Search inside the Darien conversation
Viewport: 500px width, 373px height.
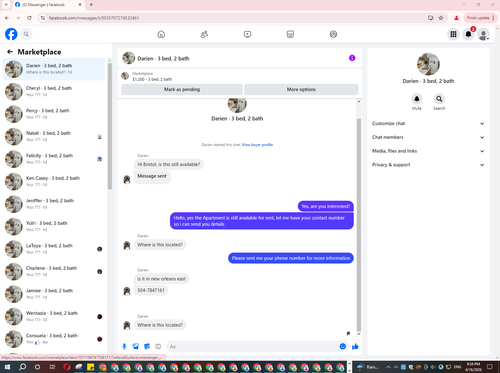pyautogui.click(x=439, y=99)
